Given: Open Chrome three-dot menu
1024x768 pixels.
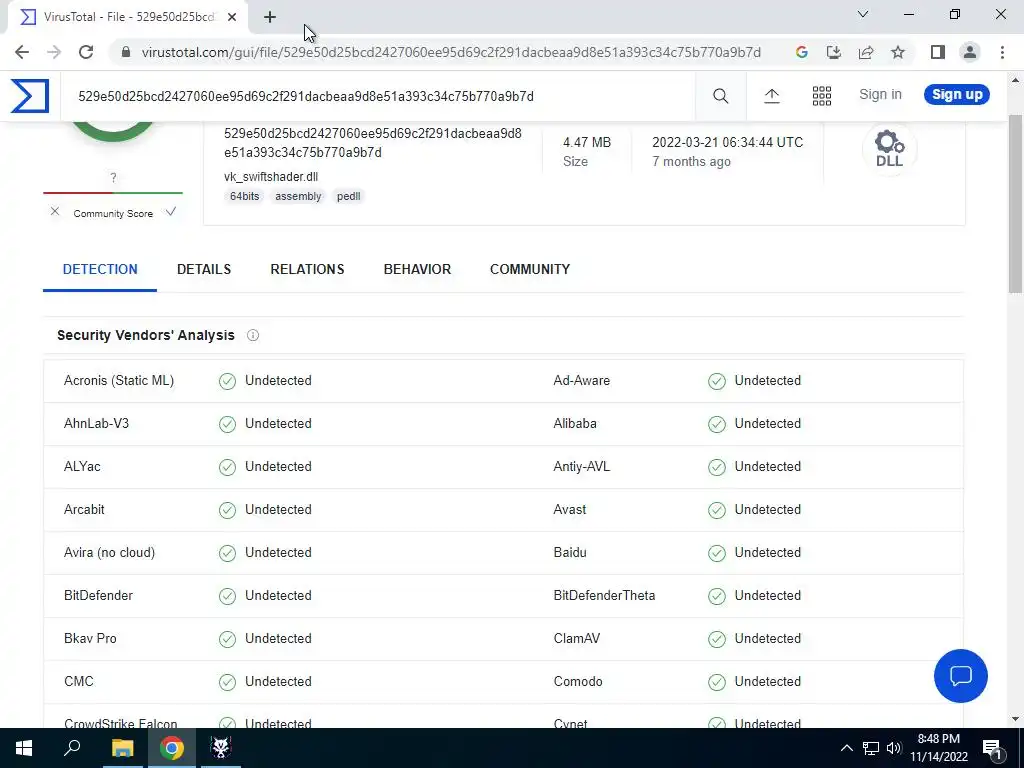Looking at the screenshot, I should (1002, 52).
